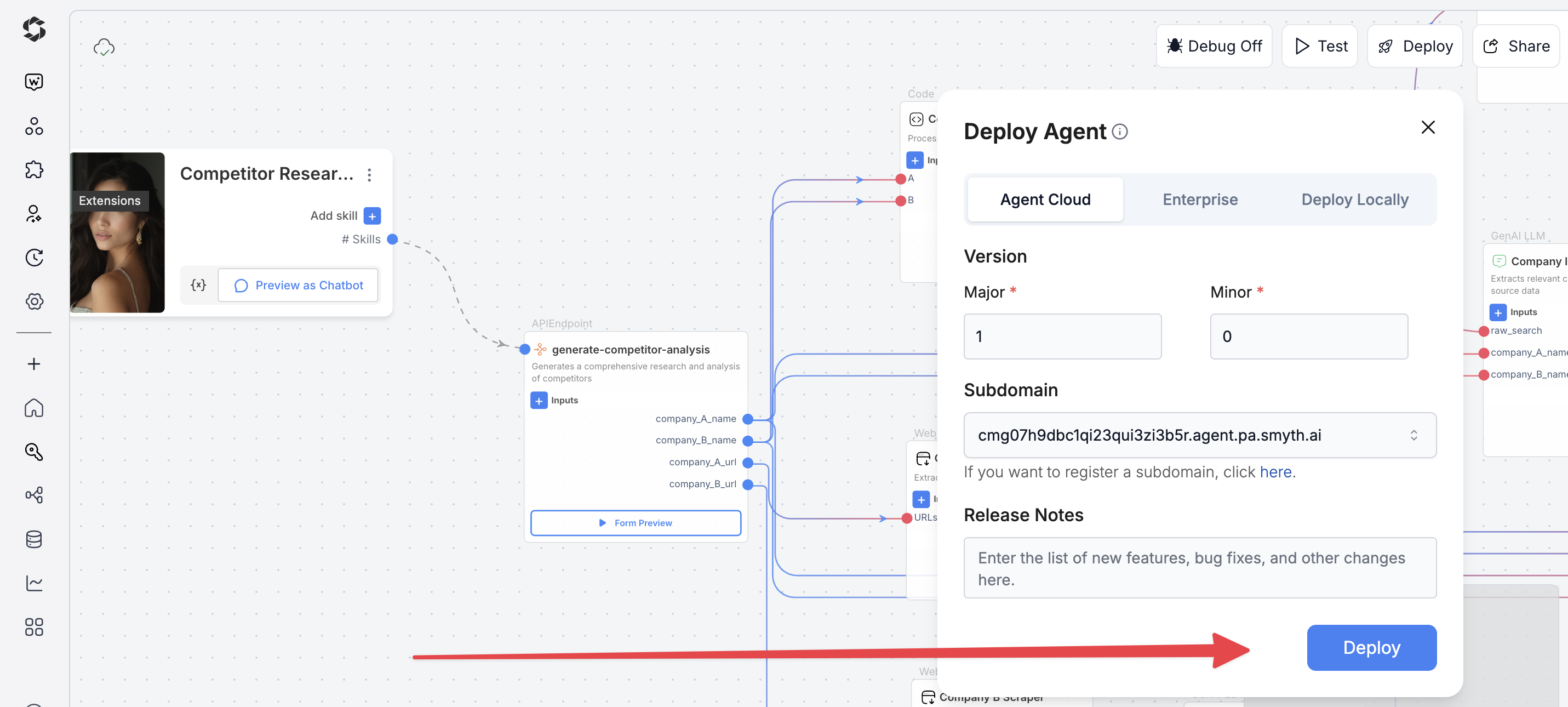Click the cloud save status icon
This screenshot has height=707, width=1568.
pyautogui.click(x=104, y=47)
